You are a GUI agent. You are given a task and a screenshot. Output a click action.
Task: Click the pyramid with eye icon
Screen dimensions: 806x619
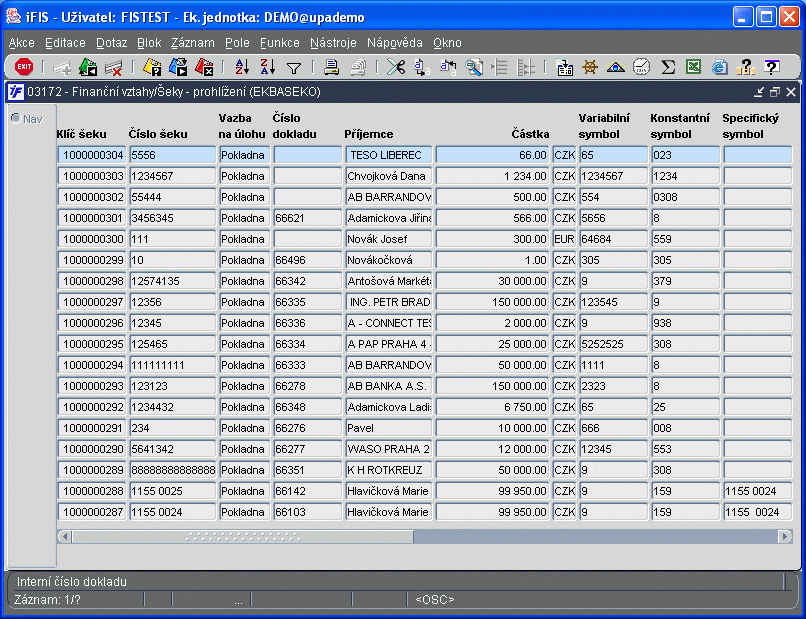pos(615,67)
